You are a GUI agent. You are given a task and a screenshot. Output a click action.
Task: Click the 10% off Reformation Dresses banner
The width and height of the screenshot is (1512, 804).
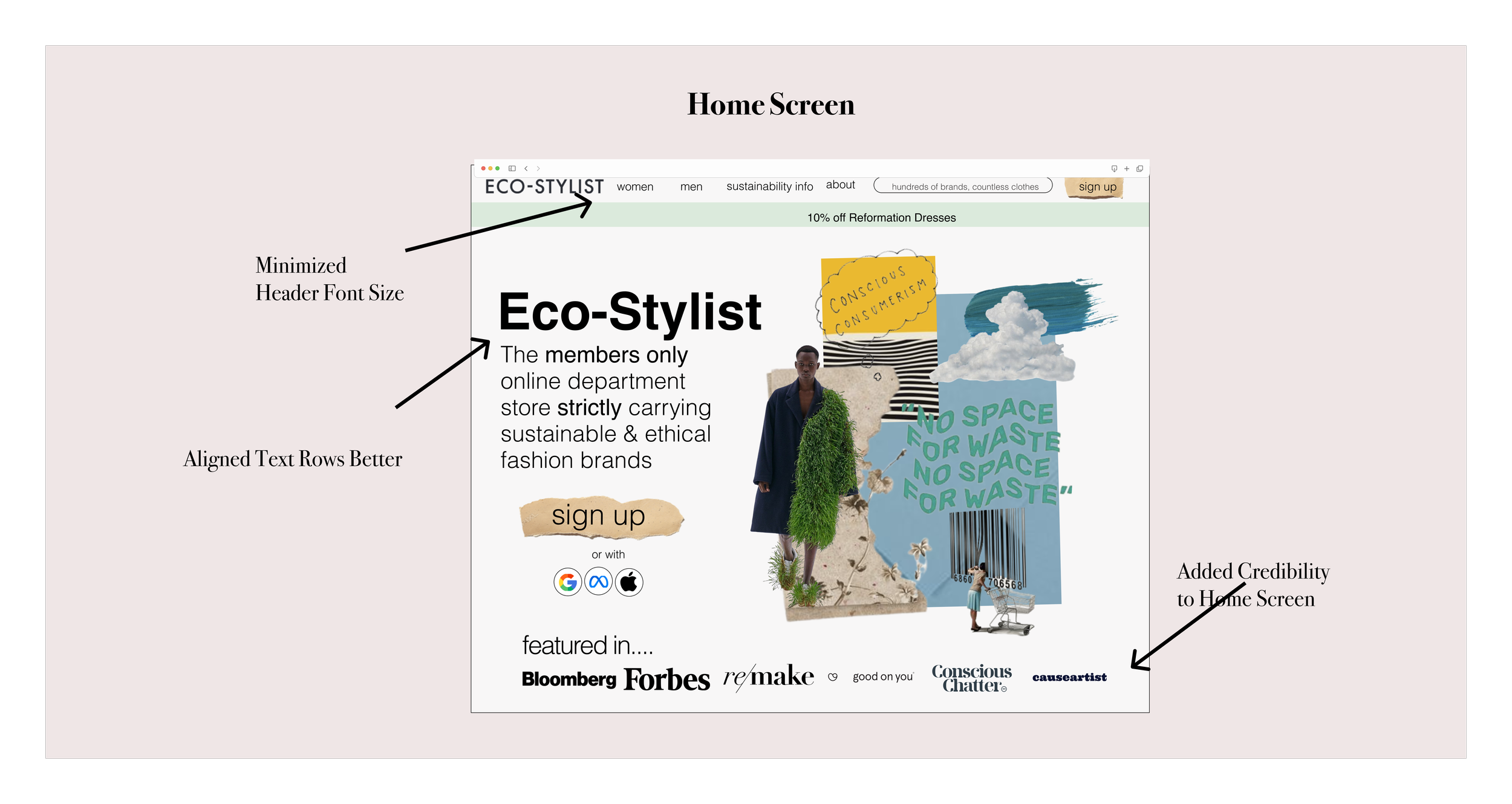[x=881, y=218]
